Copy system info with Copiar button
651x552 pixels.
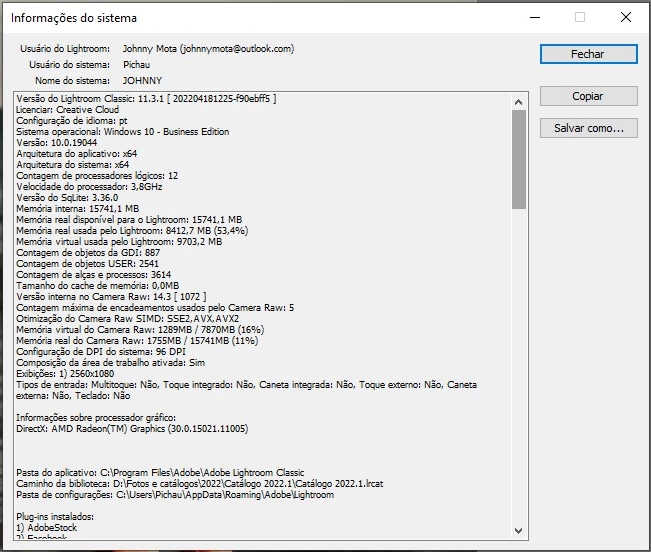(588, 96)
